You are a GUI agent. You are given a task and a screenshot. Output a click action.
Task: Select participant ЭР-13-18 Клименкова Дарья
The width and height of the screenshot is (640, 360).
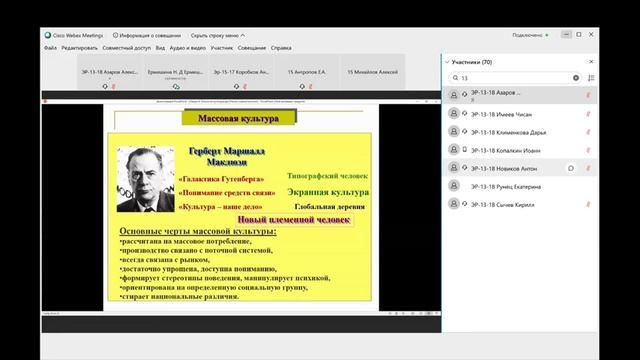(520, 132)
